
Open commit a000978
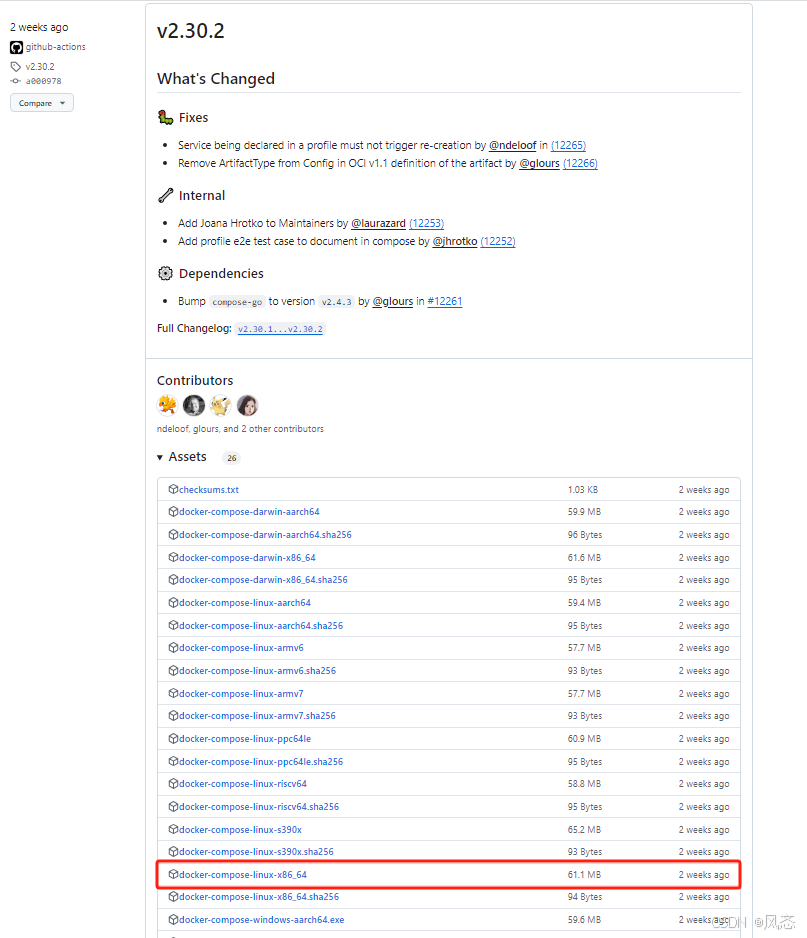(x=44, y=81)
